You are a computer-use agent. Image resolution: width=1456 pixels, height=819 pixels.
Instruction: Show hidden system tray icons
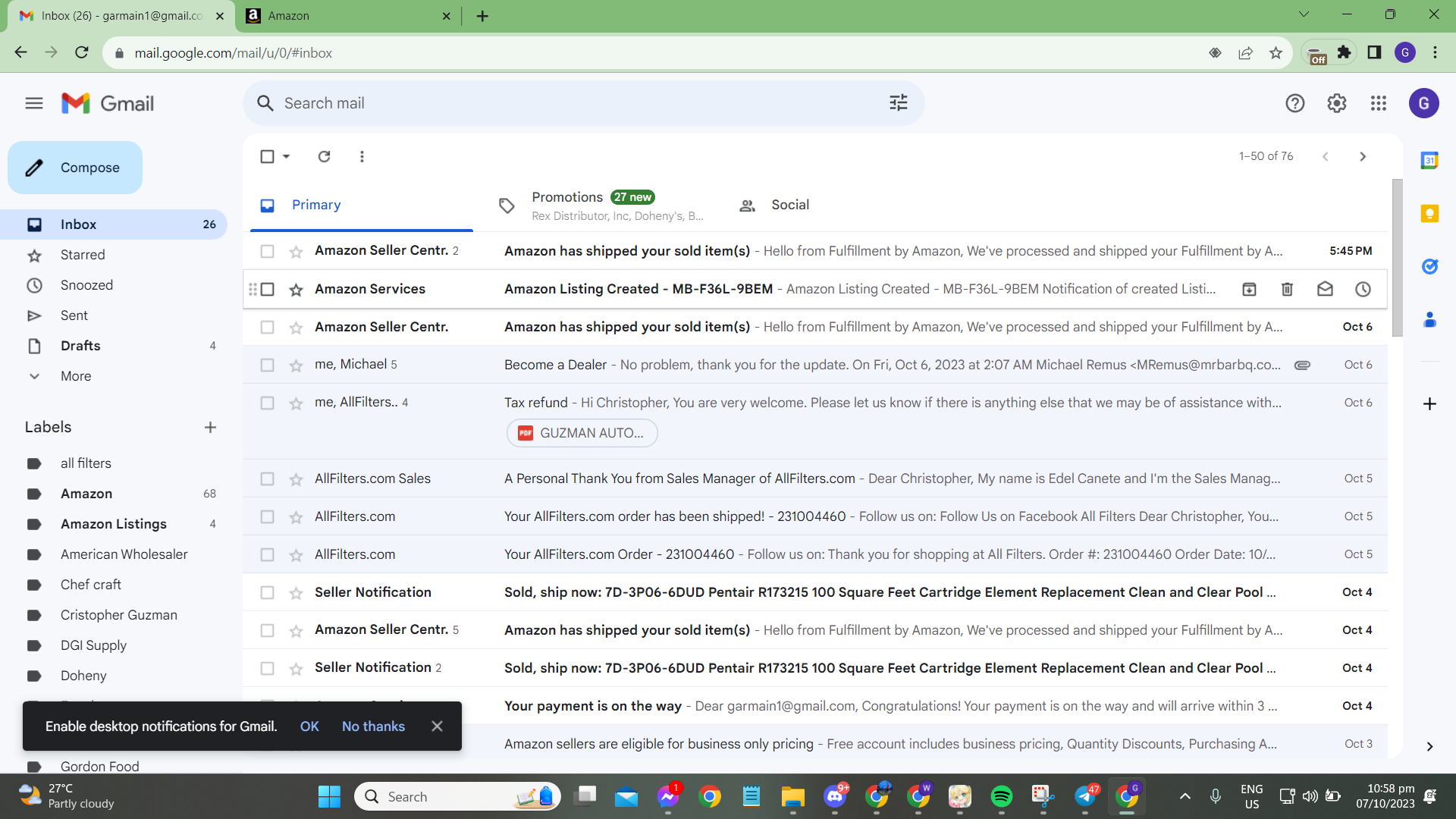coord(1185,796)
